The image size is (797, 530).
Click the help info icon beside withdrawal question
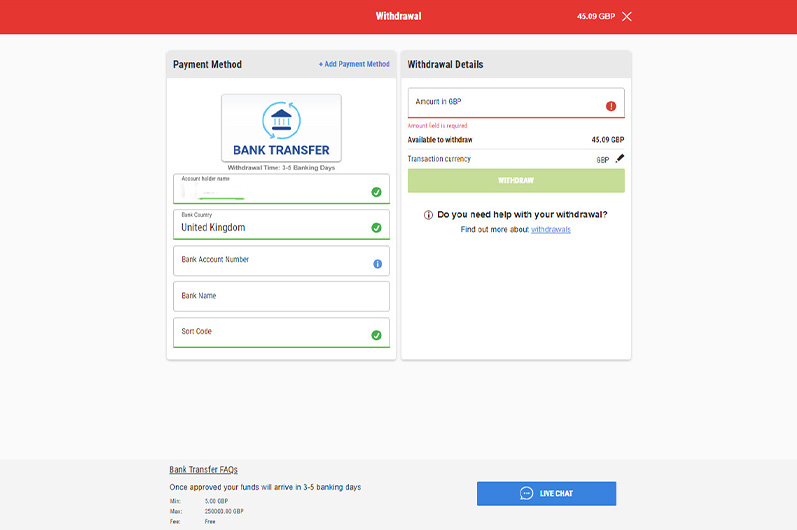[x=429, y=215]
